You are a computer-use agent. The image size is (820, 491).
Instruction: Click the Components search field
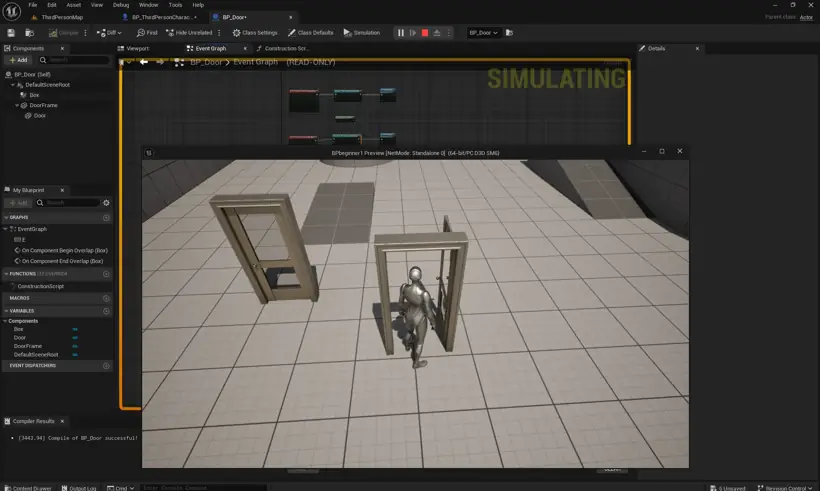[x=73, y=60]
